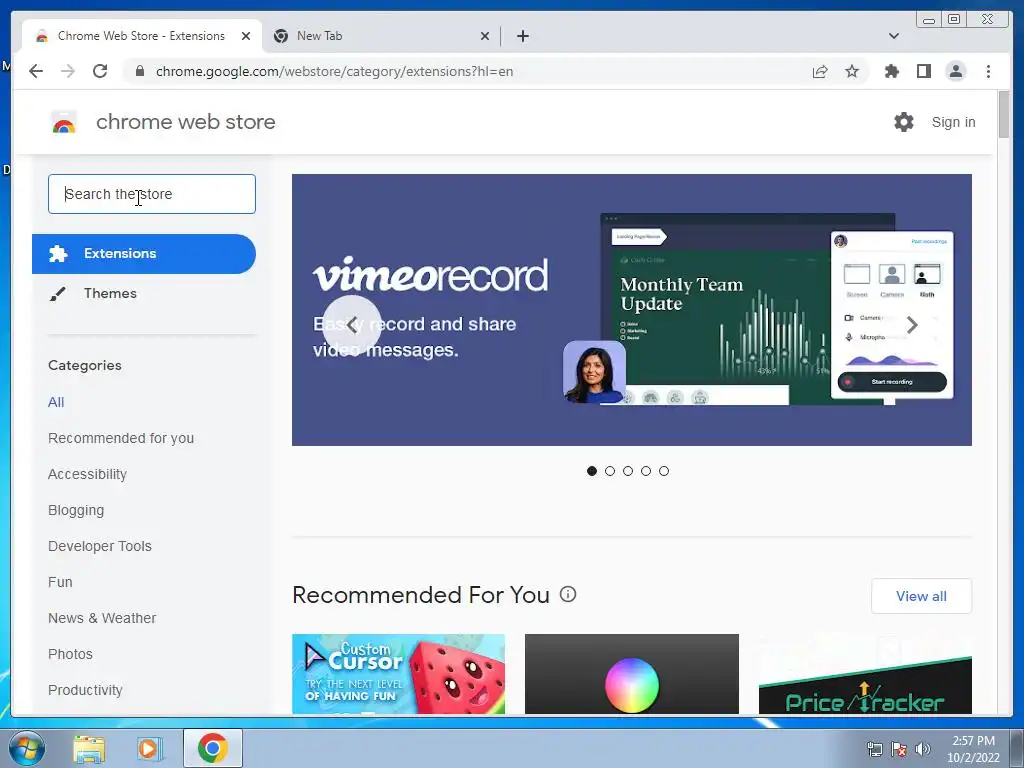Screen dimensions: 1024x768
Task: Click View all recommended extensions
Action: (x=921, y=596)
